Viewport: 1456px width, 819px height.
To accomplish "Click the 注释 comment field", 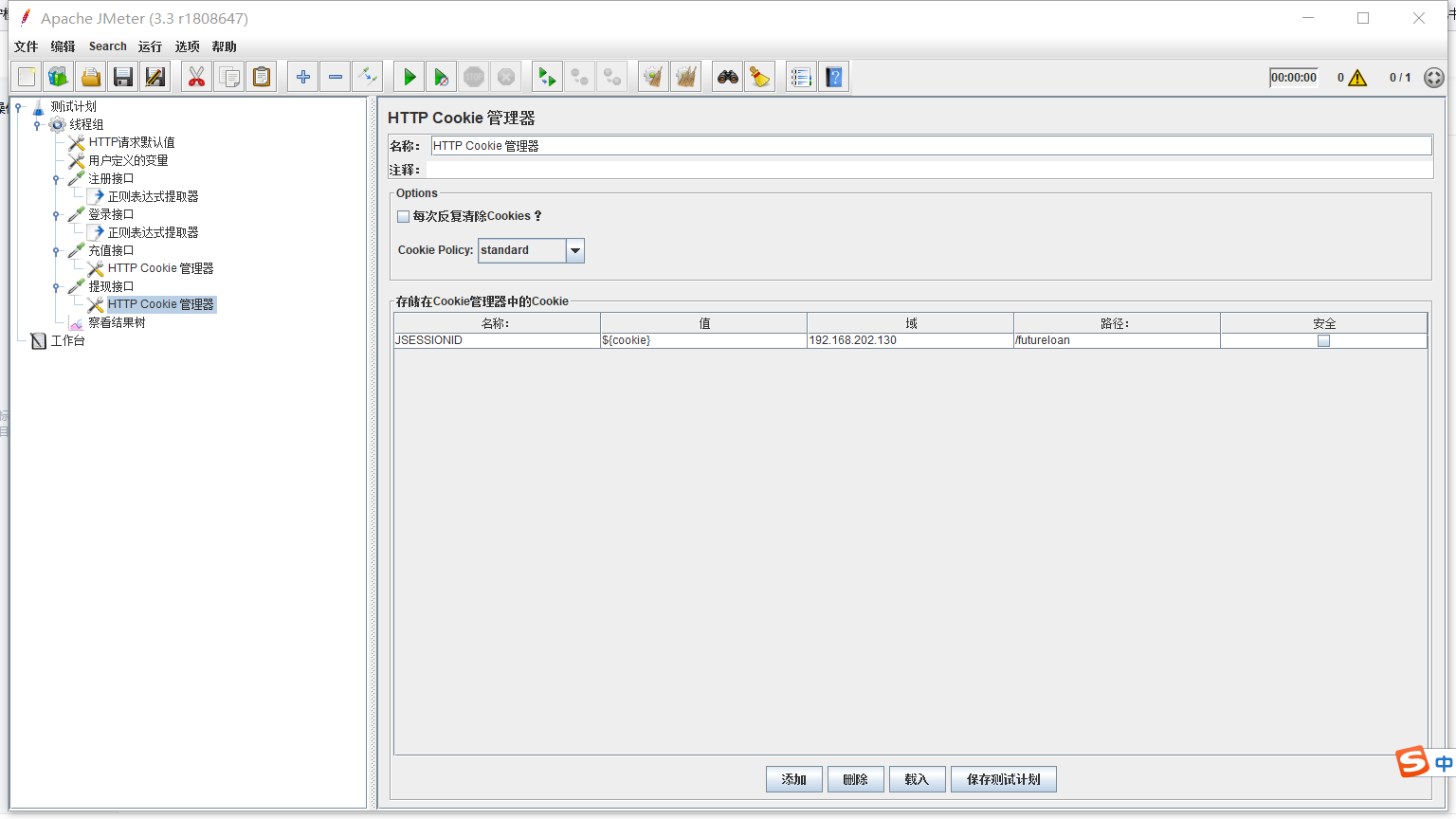I will pos(929,170).
